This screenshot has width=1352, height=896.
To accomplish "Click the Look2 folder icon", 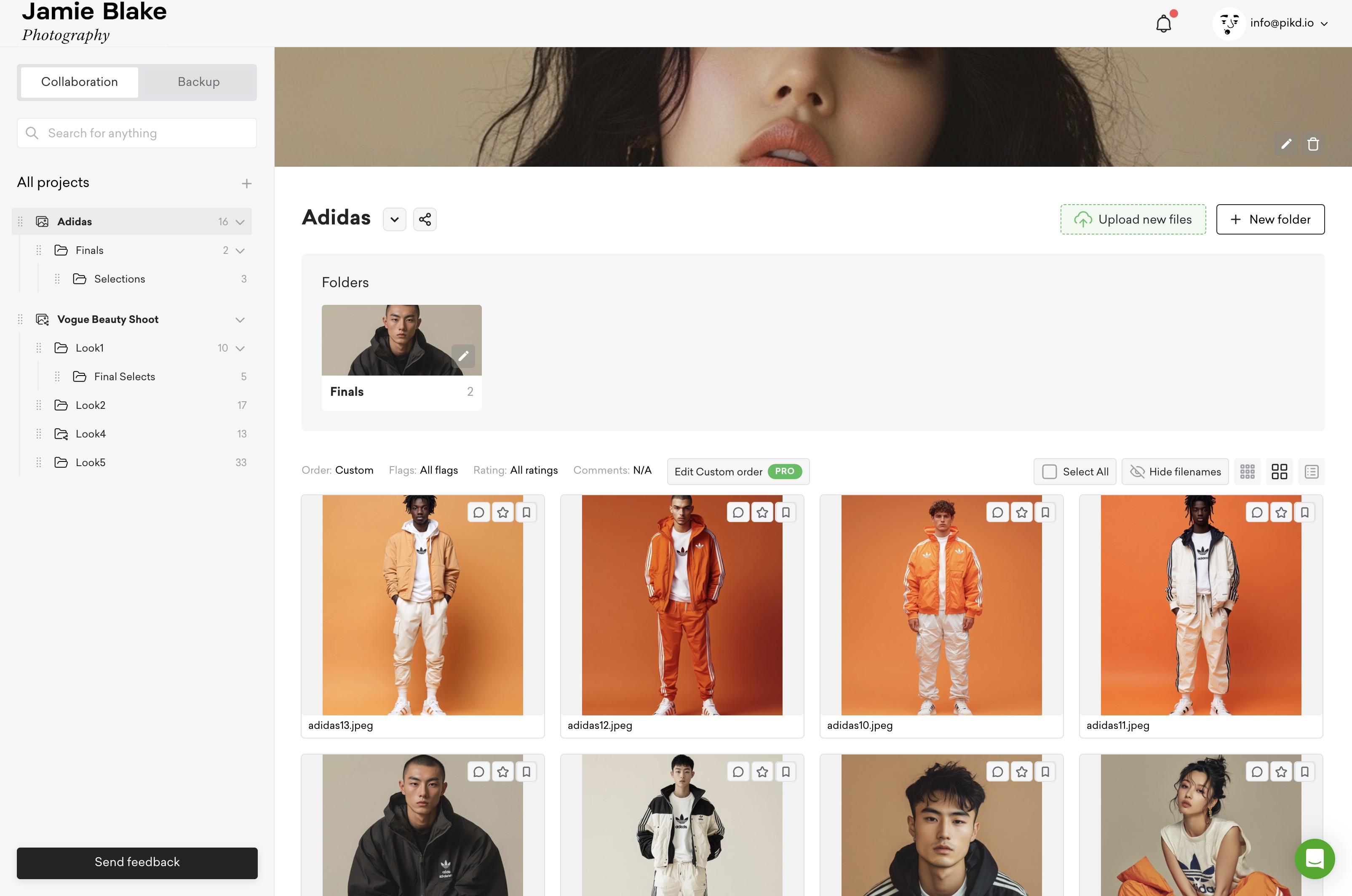I will click(x=61, y=405).
